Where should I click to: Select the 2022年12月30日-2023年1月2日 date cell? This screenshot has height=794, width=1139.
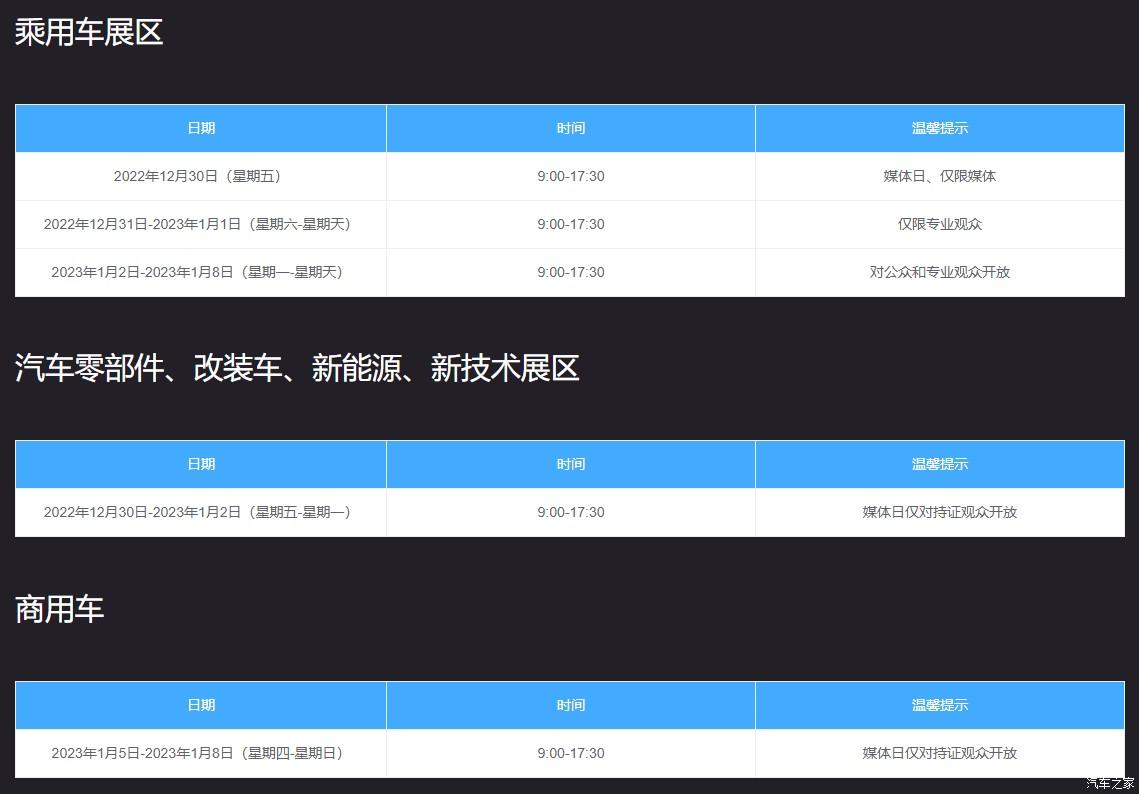[x=200, y=512]
